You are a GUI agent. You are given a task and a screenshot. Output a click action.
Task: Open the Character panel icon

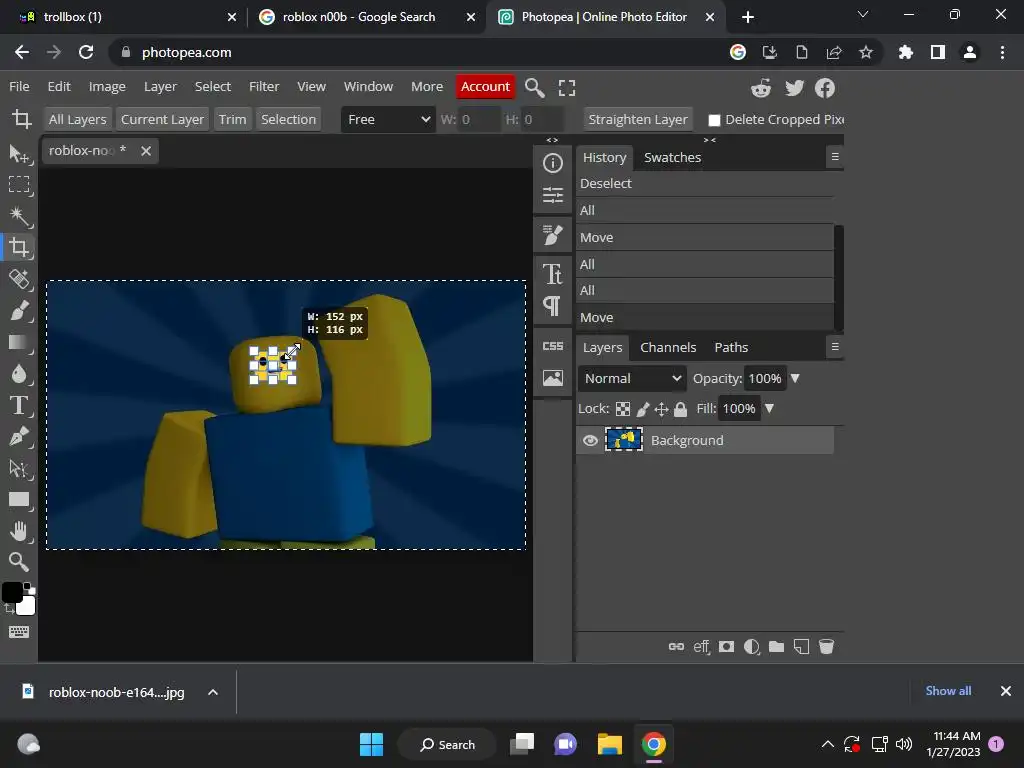(x=552, y=274)
